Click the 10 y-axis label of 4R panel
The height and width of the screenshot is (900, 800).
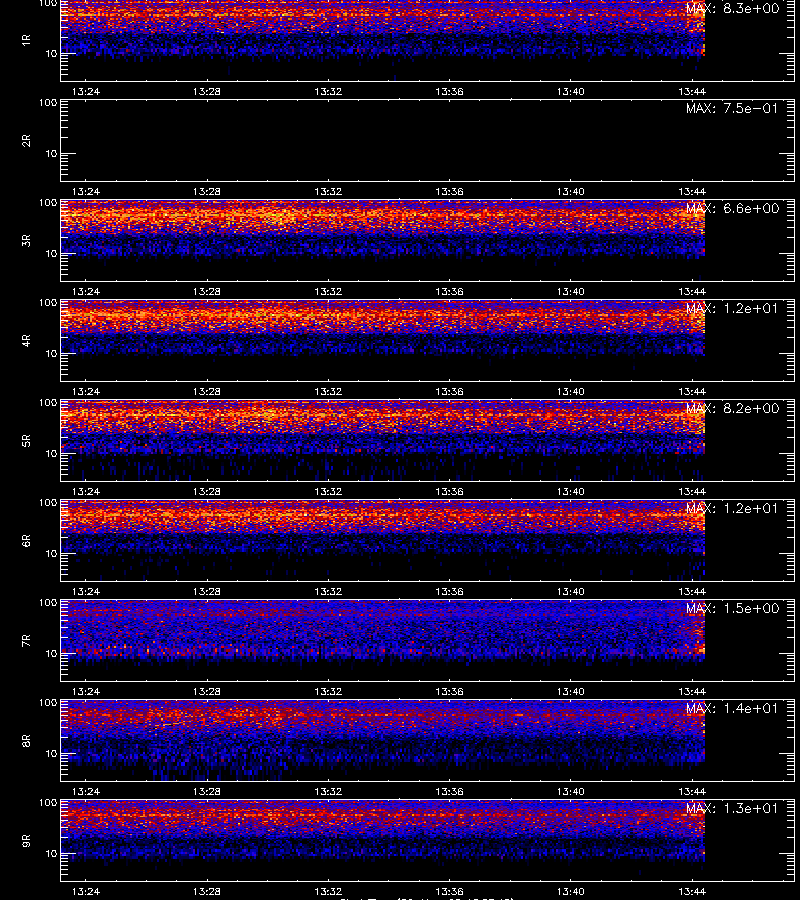point(51,354)
